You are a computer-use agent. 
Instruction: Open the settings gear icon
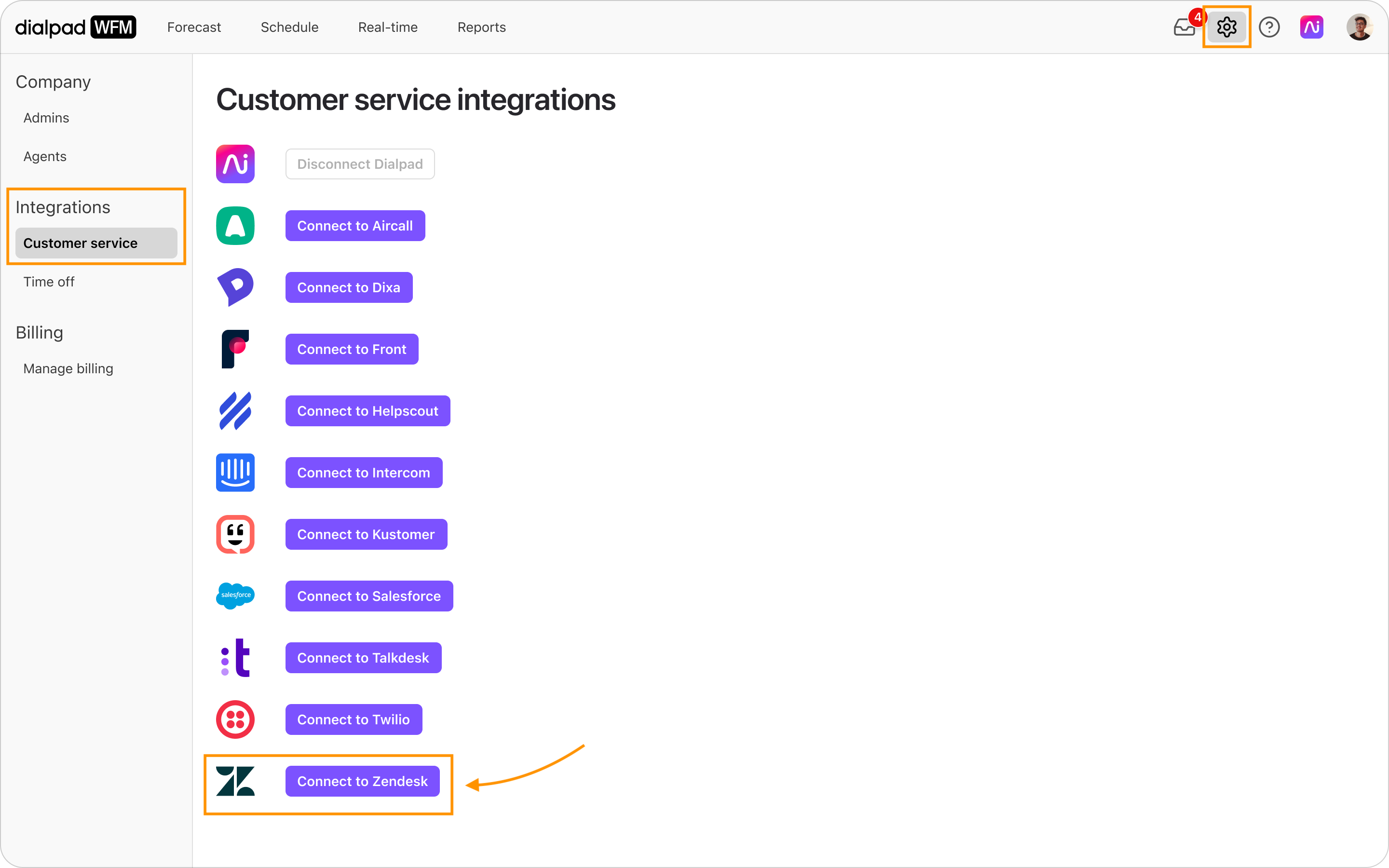(1226, 27)
